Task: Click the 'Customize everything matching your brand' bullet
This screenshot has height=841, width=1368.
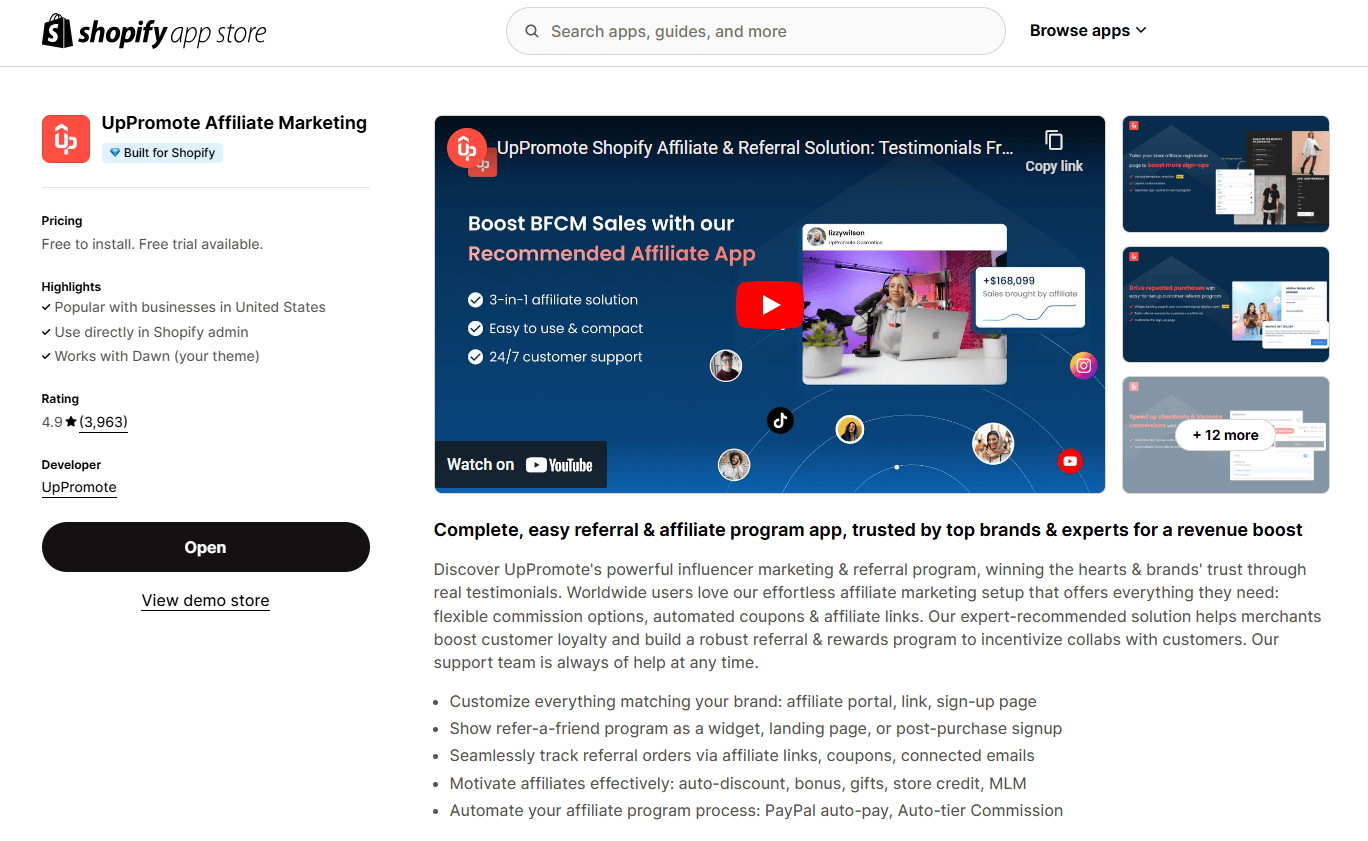Action: point(743,702)
